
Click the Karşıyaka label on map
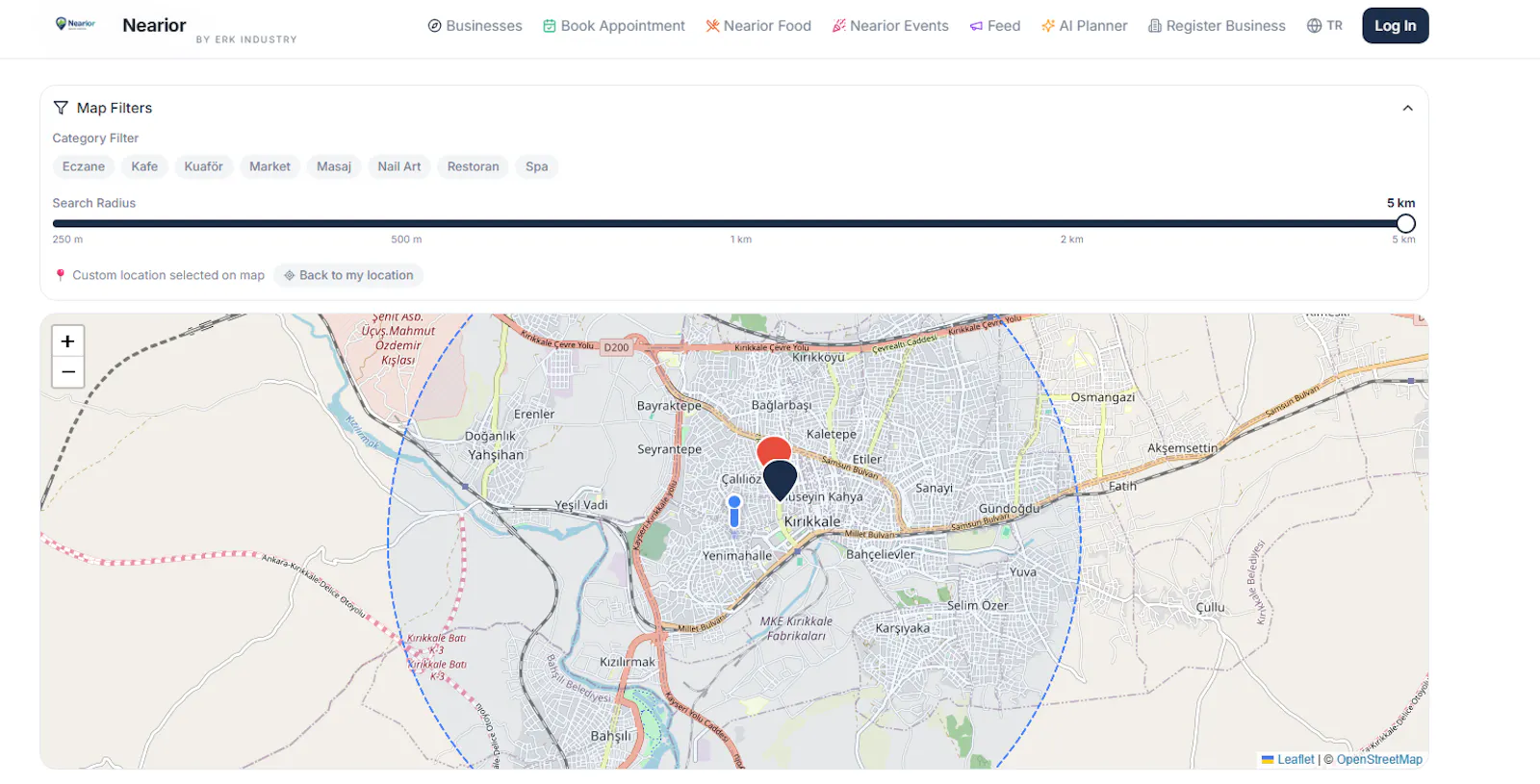coord(903,628)
